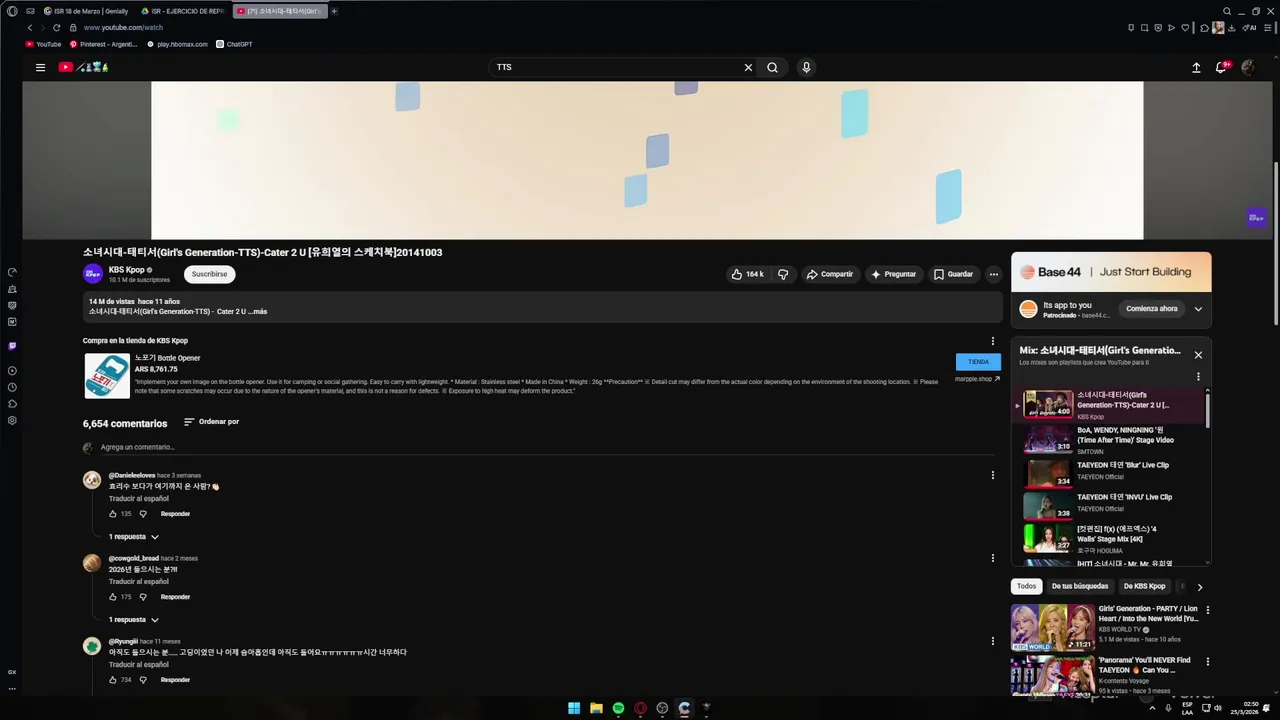Open File Explorer from the taskbar
Viewport: 1280px width, 720px height.
(596, 708)
